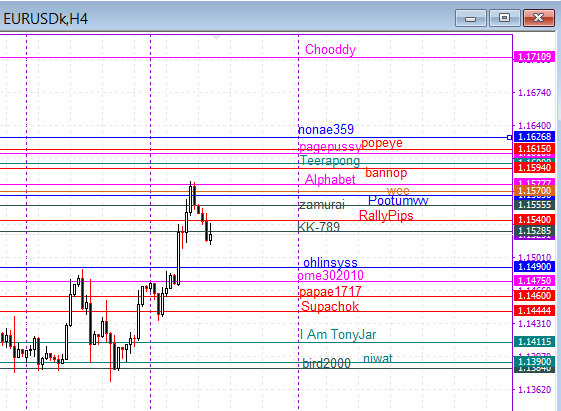
Task: Click the 1.16268 blue price label
Action: (534, 136)
